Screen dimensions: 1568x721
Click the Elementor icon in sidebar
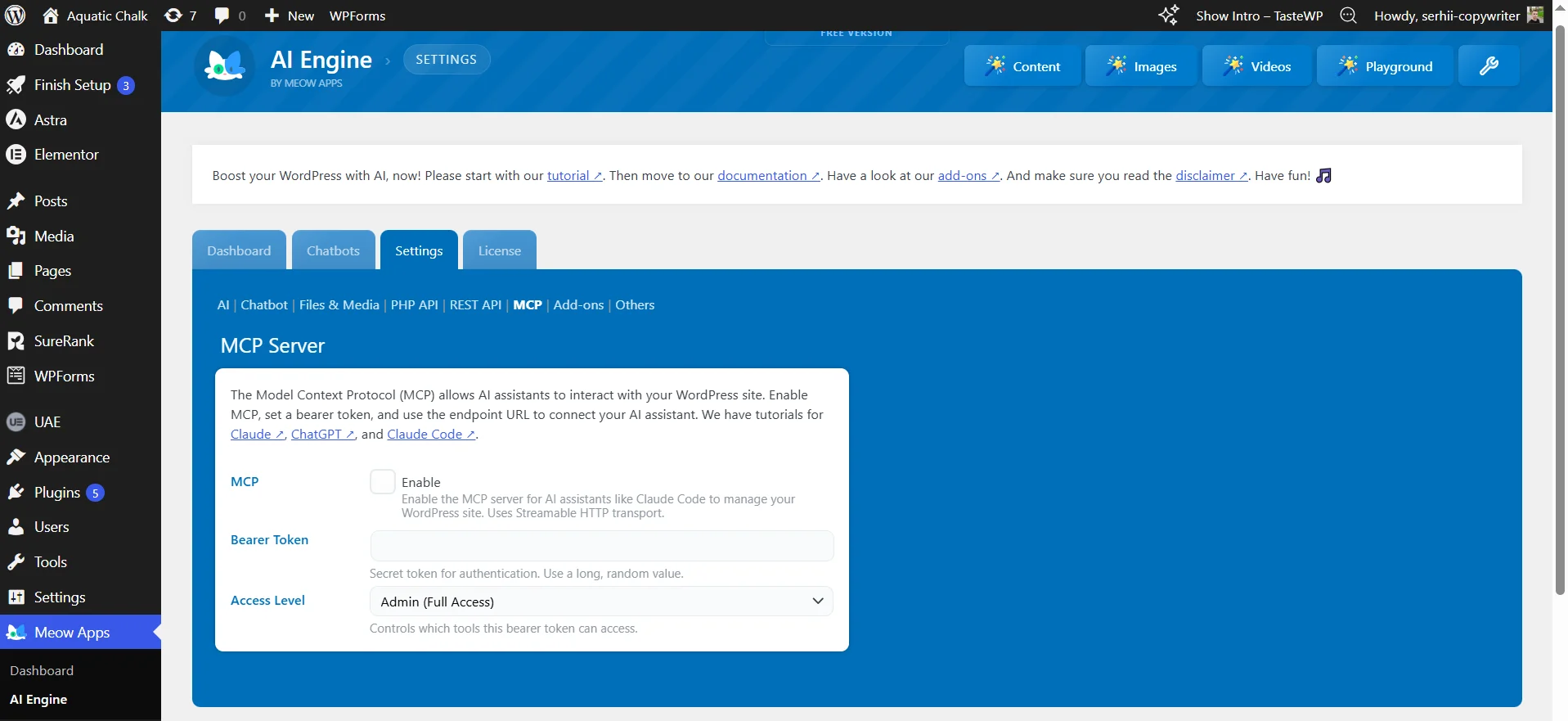pos(16,155)
